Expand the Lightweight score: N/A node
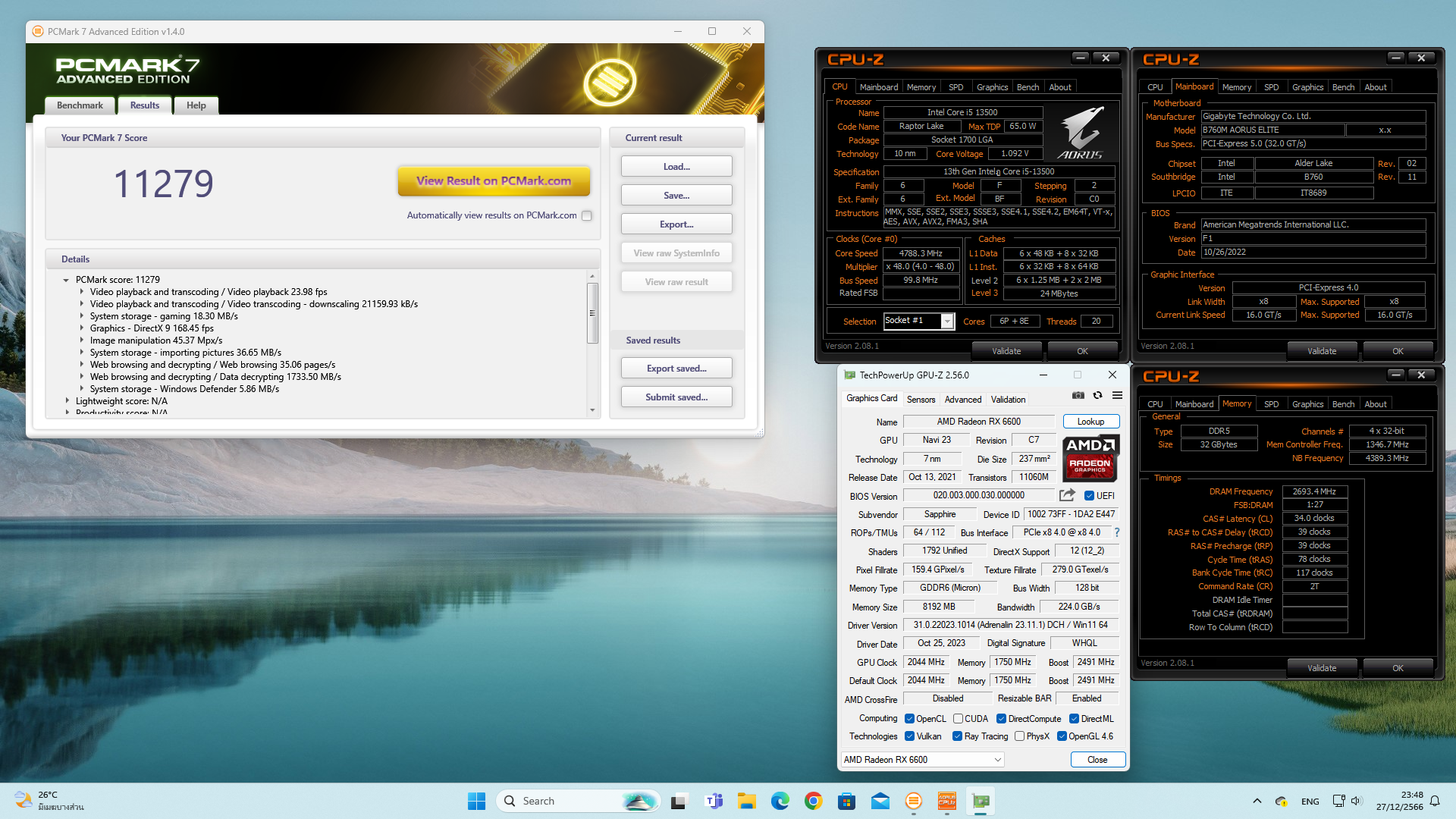The height and width of the screenshot is (819, 1456). coord(67,401)
